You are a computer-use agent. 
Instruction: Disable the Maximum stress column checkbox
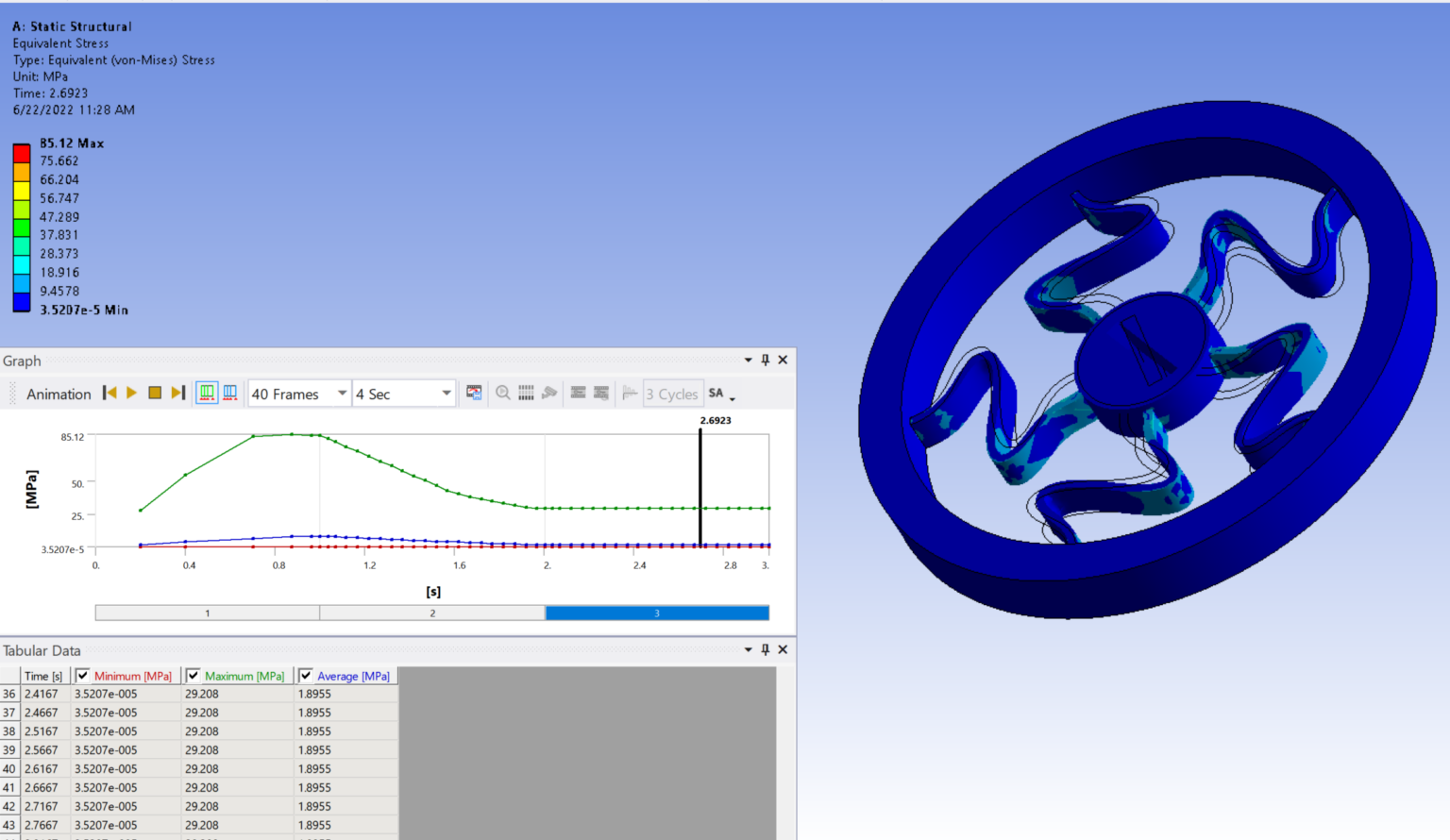(x=194, y=675)
